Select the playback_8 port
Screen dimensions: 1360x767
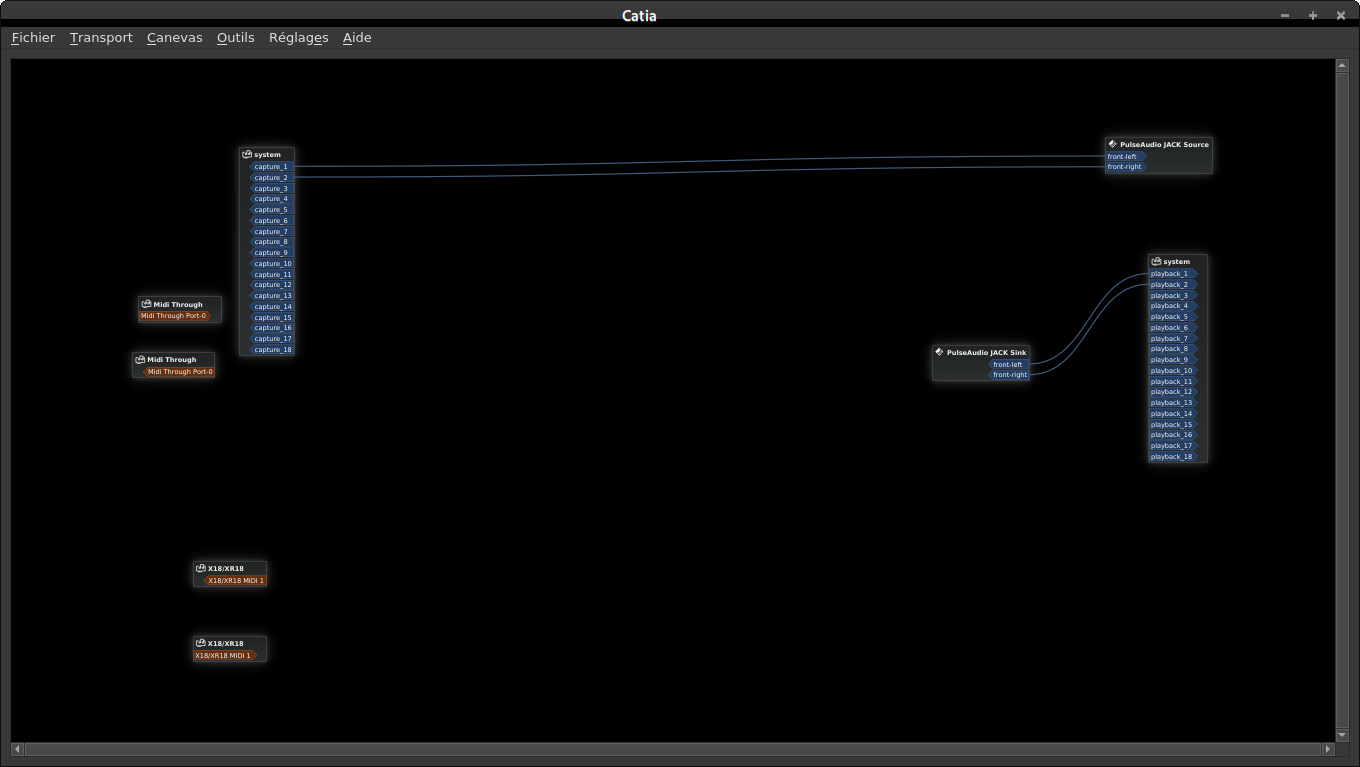[1173, 349]
